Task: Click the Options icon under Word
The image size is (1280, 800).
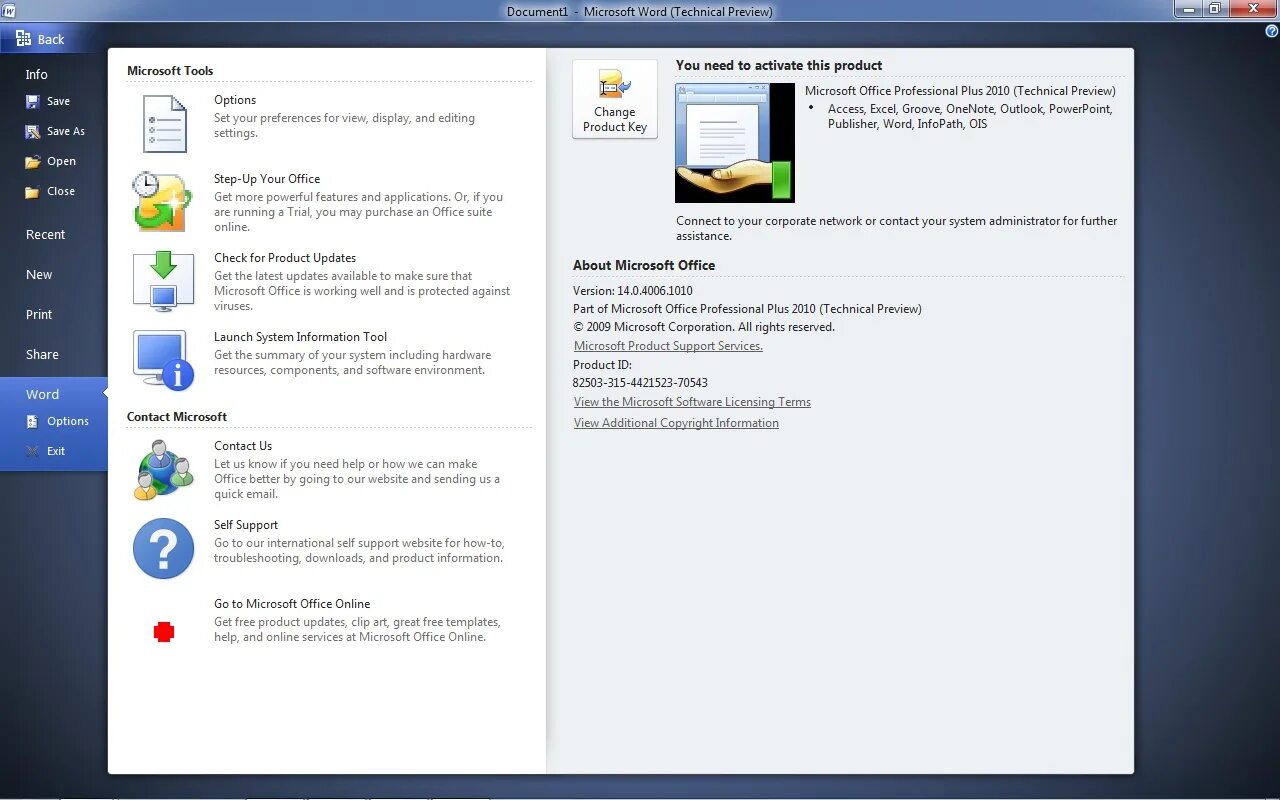Action: pos(33,421)
